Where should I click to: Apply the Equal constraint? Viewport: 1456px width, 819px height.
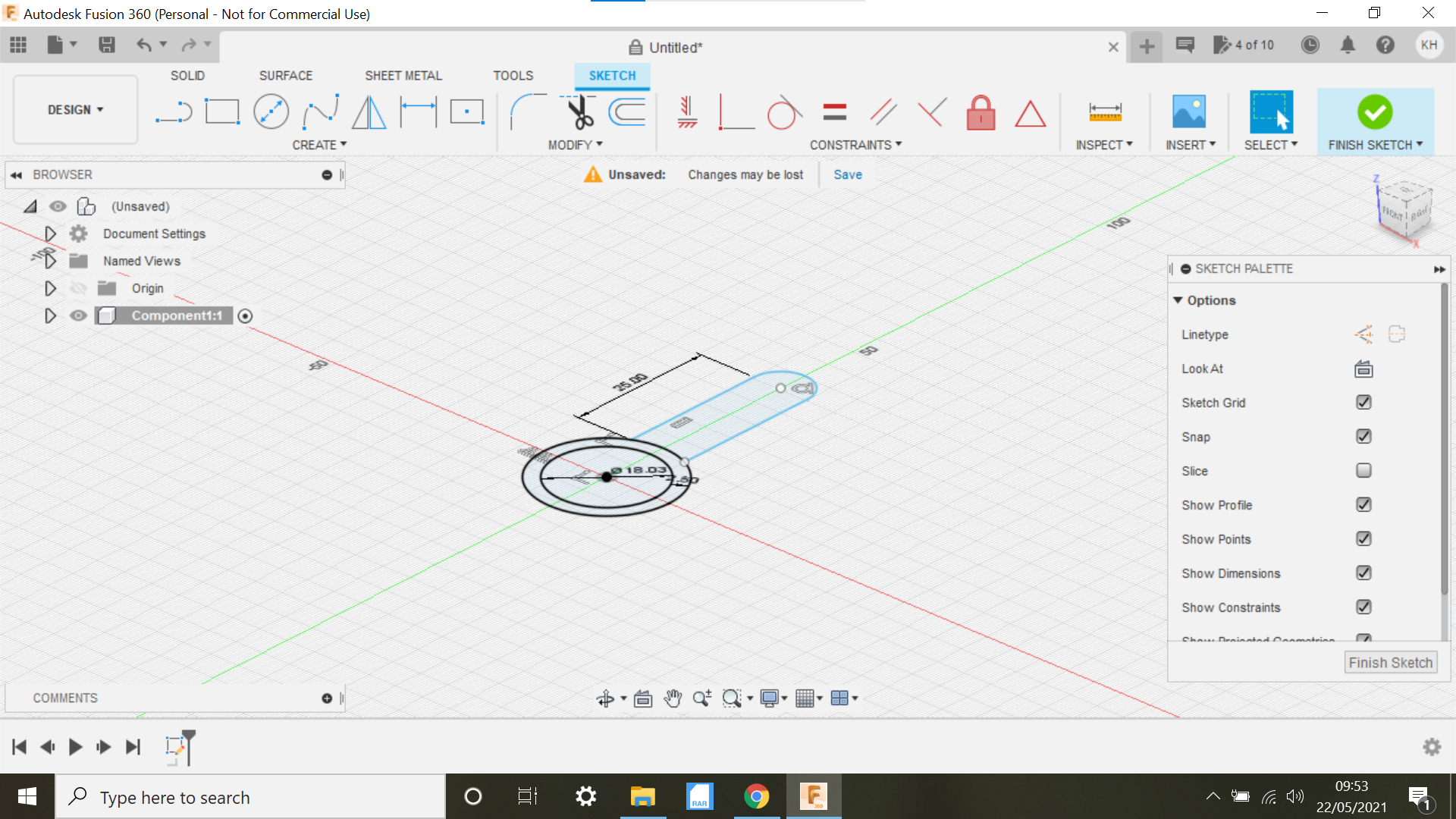[834, 111]
